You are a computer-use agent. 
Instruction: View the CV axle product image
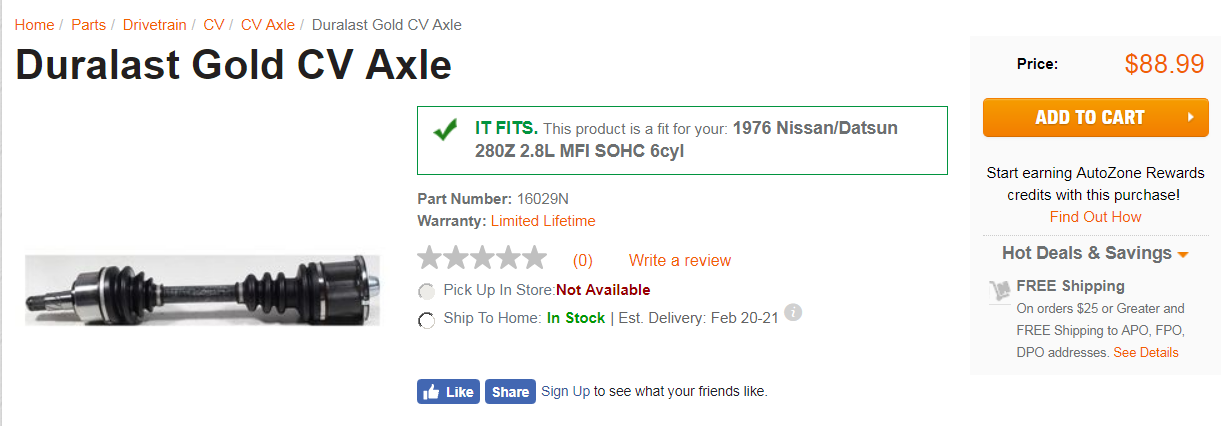tap(202, 290)
